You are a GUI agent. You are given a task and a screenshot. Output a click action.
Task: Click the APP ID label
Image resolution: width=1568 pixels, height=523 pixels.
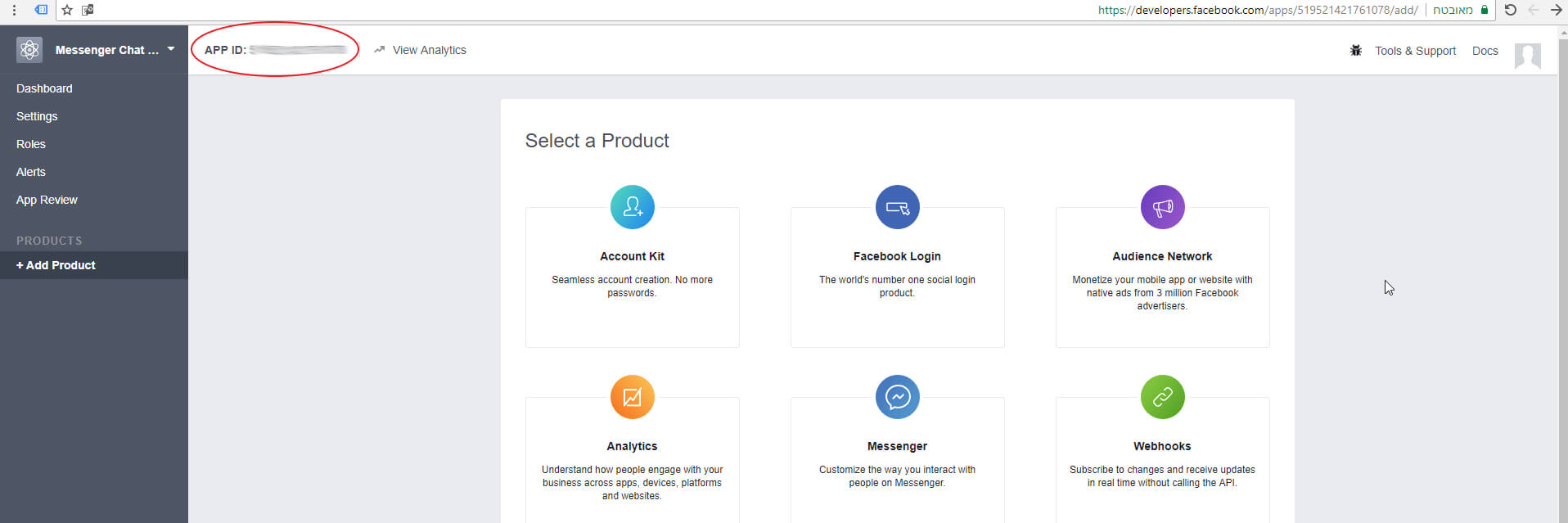pos(225,50)
